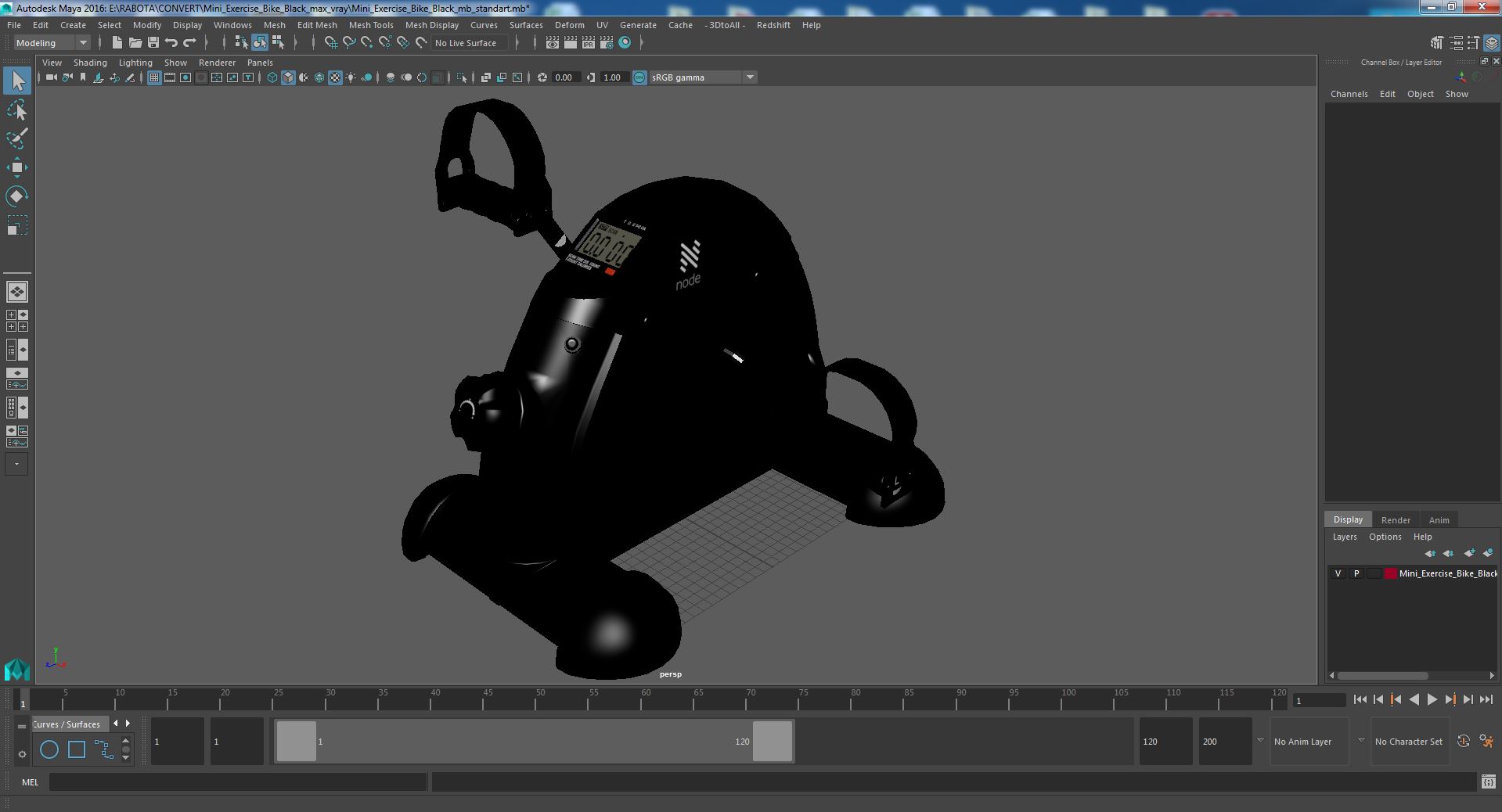Activate the Lasso selection tool
Image resolution: width=1502 pixels, height=812 pixels.
click(x=17, y=110)
